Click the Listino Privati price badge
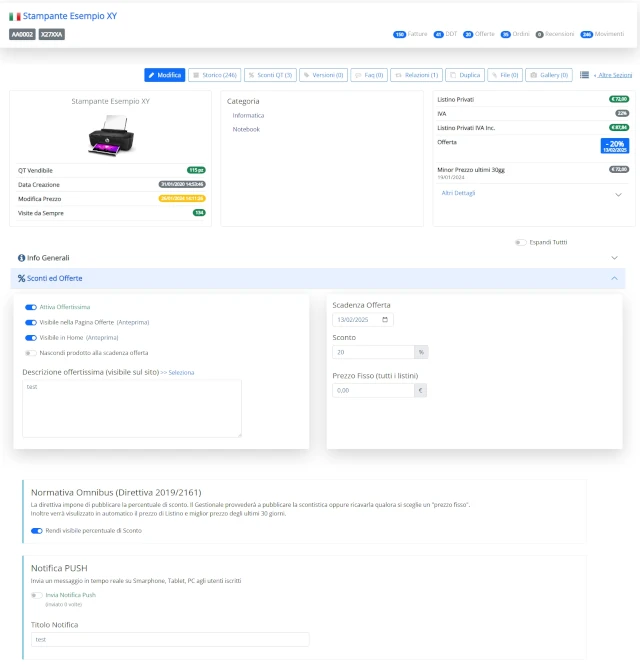This screenshot has height=670, width=640. click(x=619, y=99)
